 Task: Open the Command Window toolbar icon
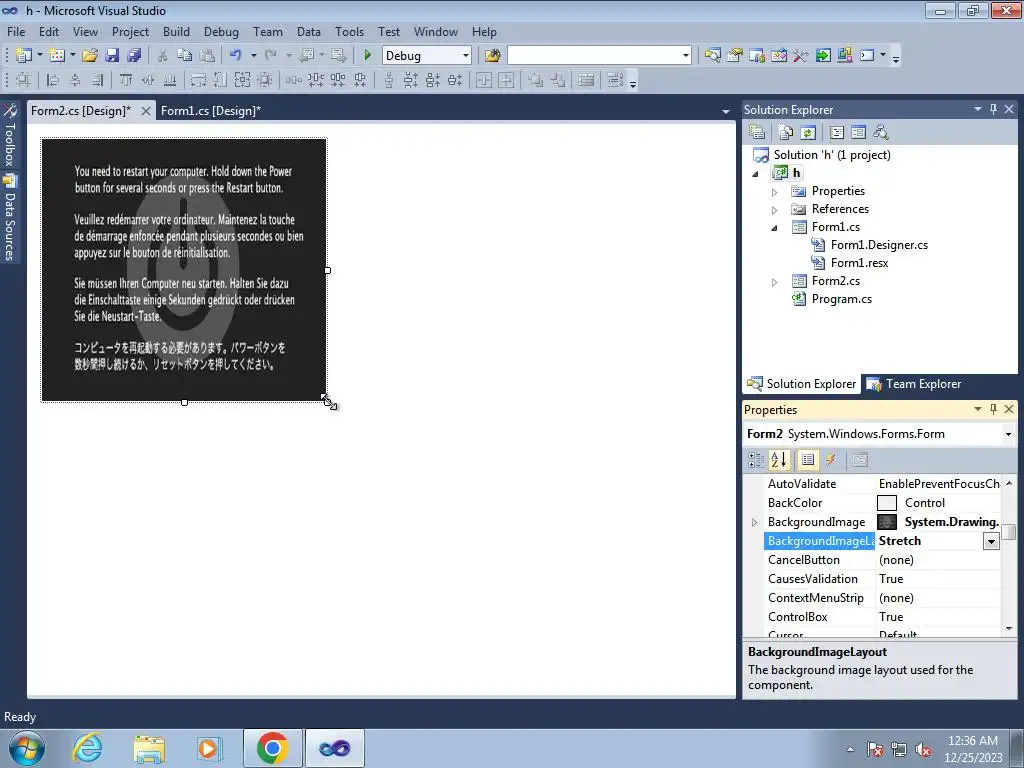pos(867,56)
